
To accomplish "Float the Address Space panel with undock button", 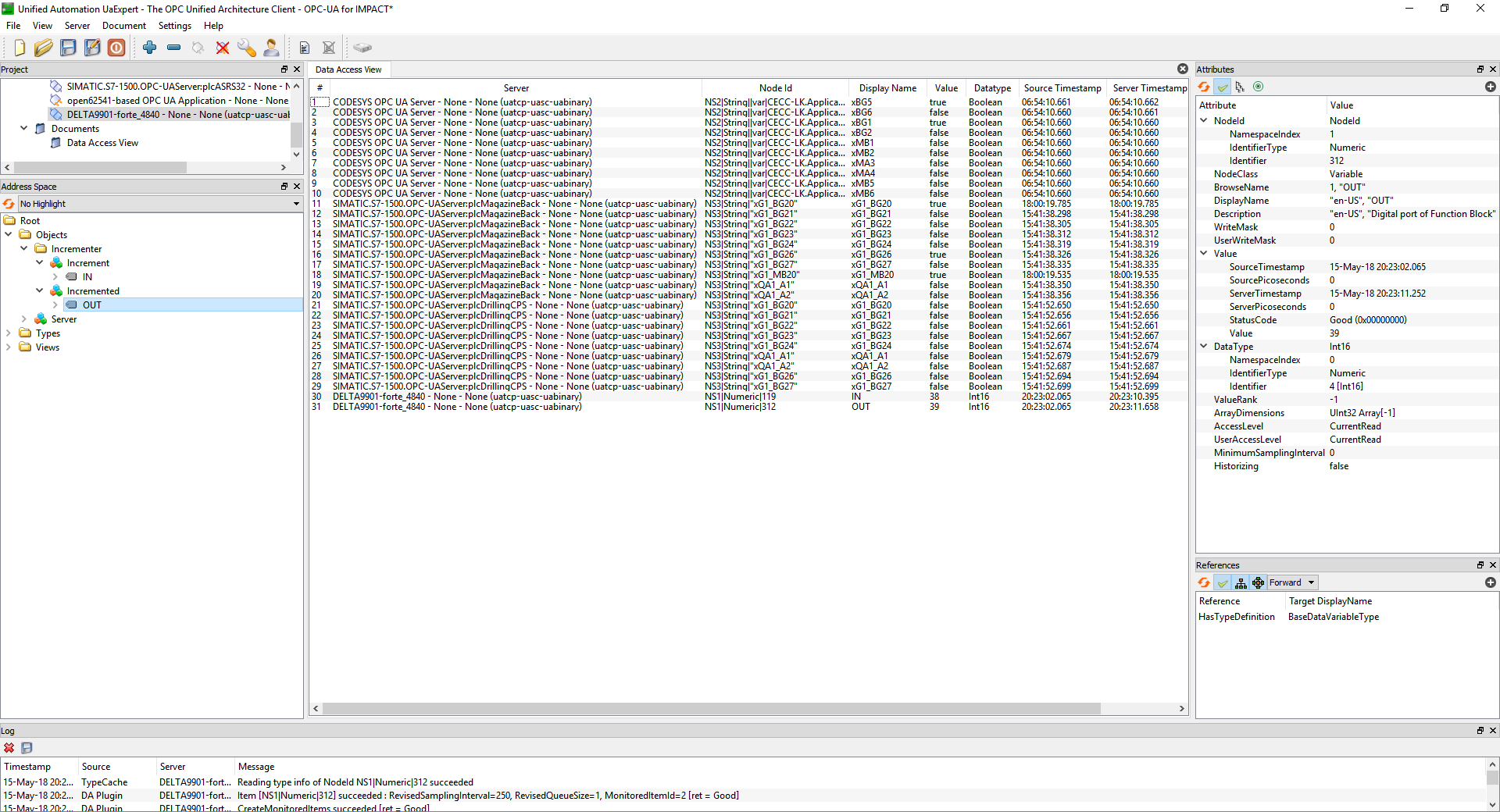I will (x=284, y=186).
